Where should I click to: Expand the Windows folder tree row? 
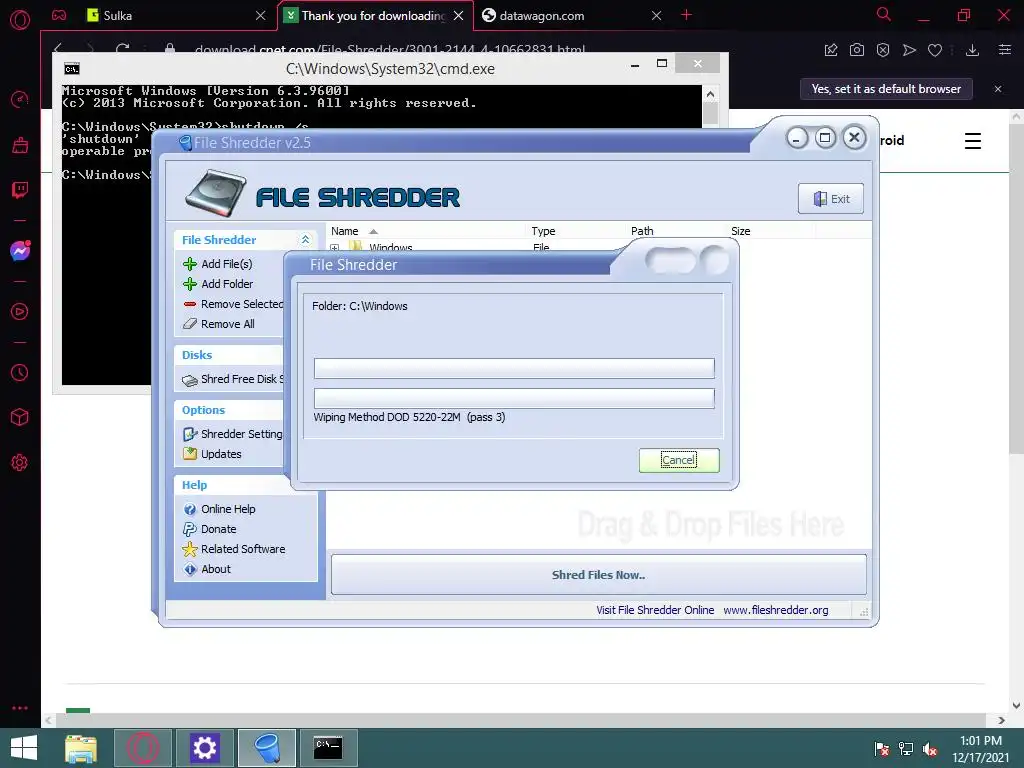pyautogui.click(x=334, y=248)
